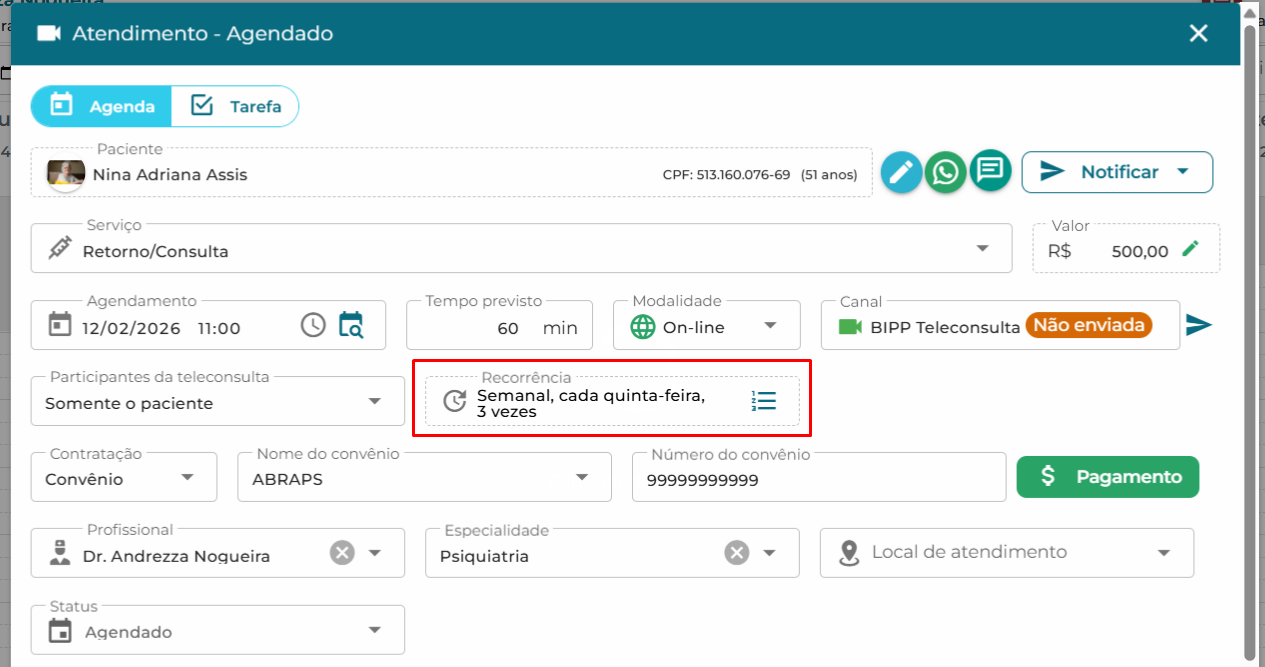This screenshot has width=1265, height=667.
Task: Open Local de atendimento dropdown
Action: pos(1007,553)
